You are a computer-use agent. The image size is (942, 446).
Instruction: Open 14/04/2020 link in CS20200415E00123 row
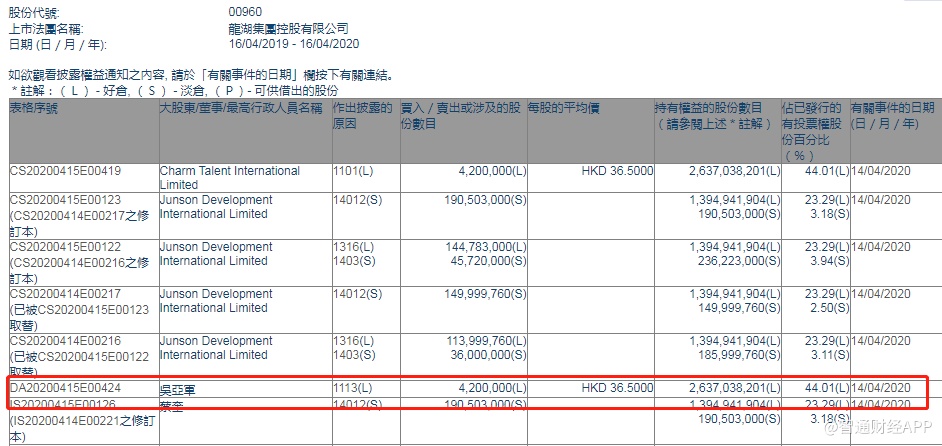coord(881,200)
